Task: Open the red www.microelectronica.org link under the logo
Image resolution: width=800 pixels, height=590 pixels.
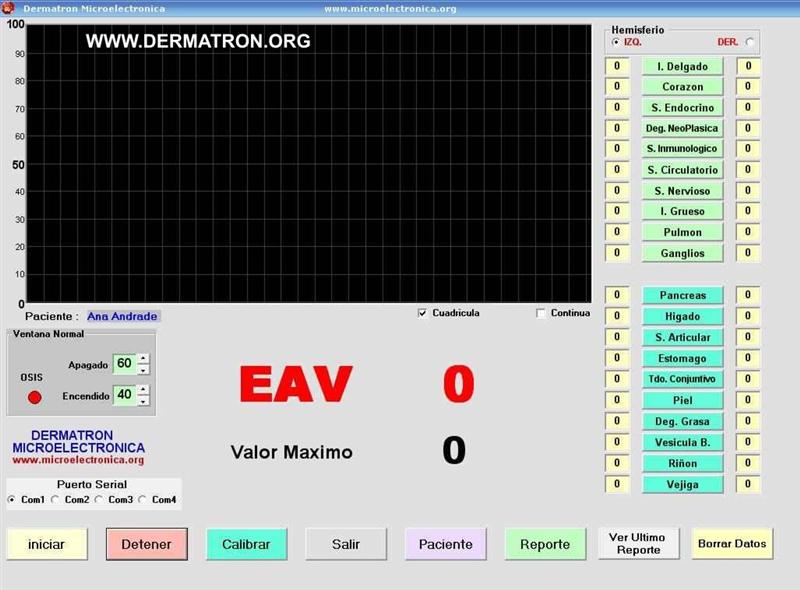Action: (79, 460)
